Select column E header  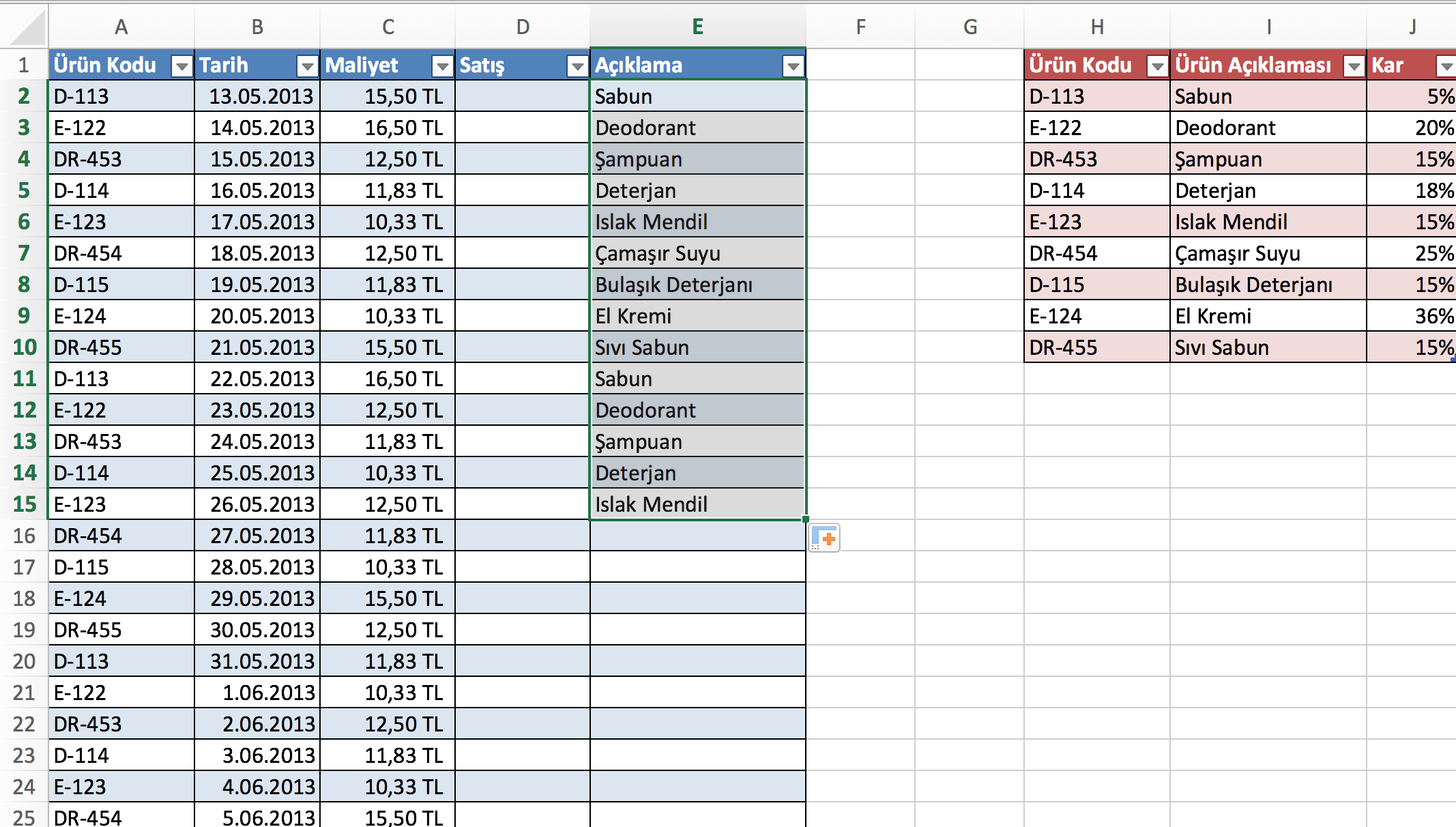pyautogui.click(x=697, y=27)
